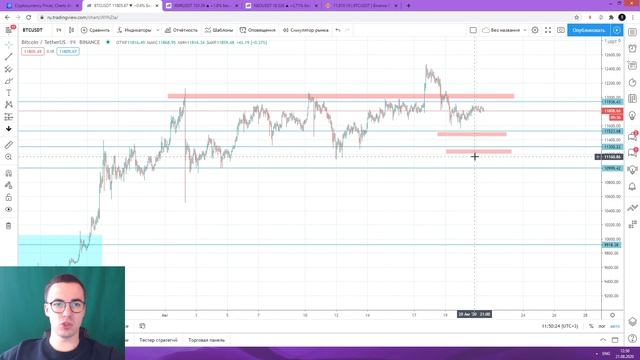The width and height of the screenshot is (640, 360).
Task: Open the Шаблоны templates menu
Action: pos(219,30)
